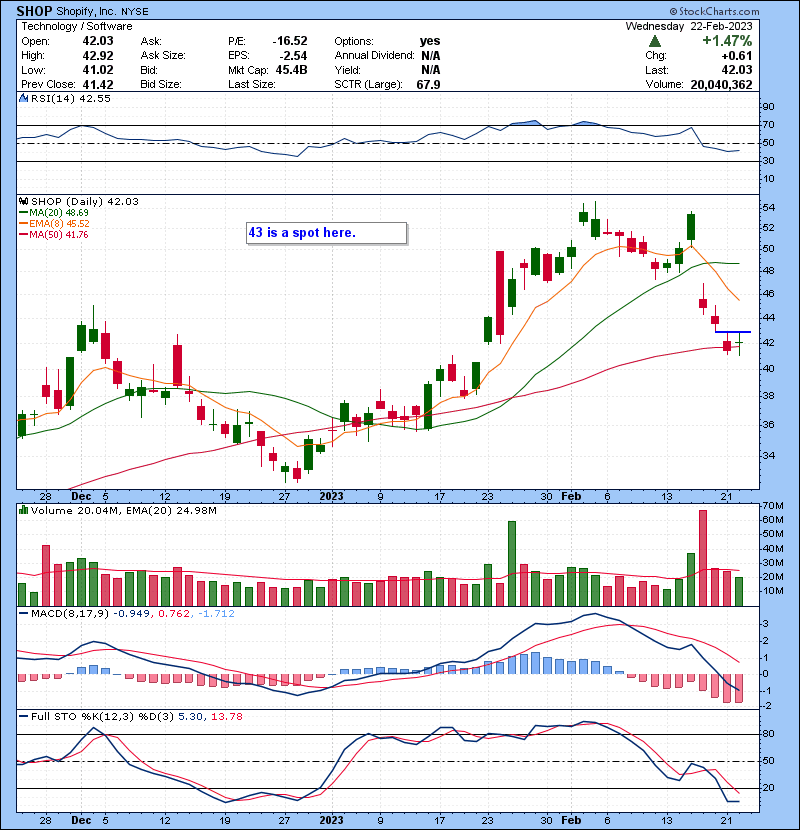Image resolution: width=800 pixels, height=830 pixels.
Task: Click the MACD signal value 0.762
Action: click(x=174, y=614)
